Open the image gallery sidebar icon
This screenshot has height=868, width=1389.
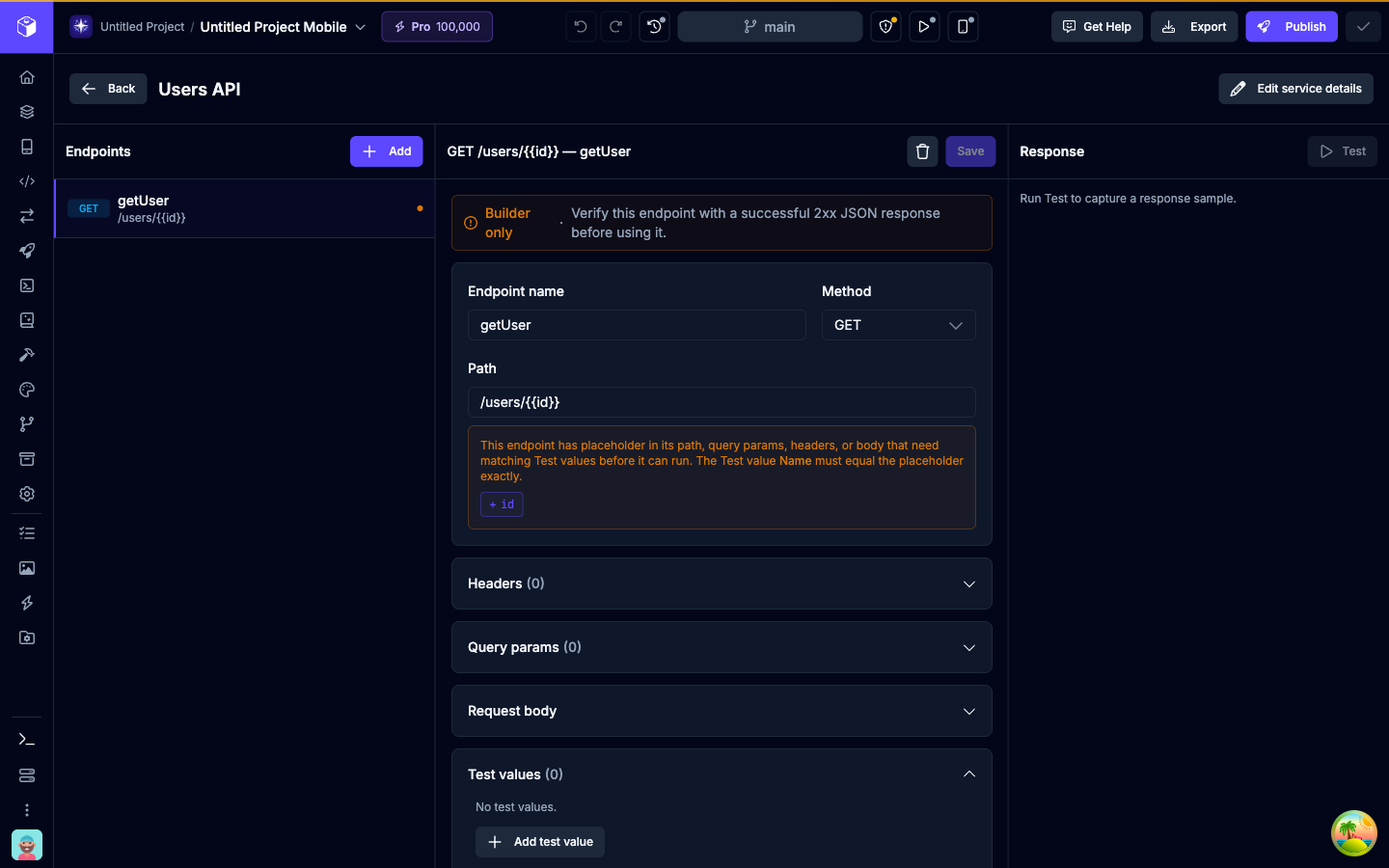[27, 568]
